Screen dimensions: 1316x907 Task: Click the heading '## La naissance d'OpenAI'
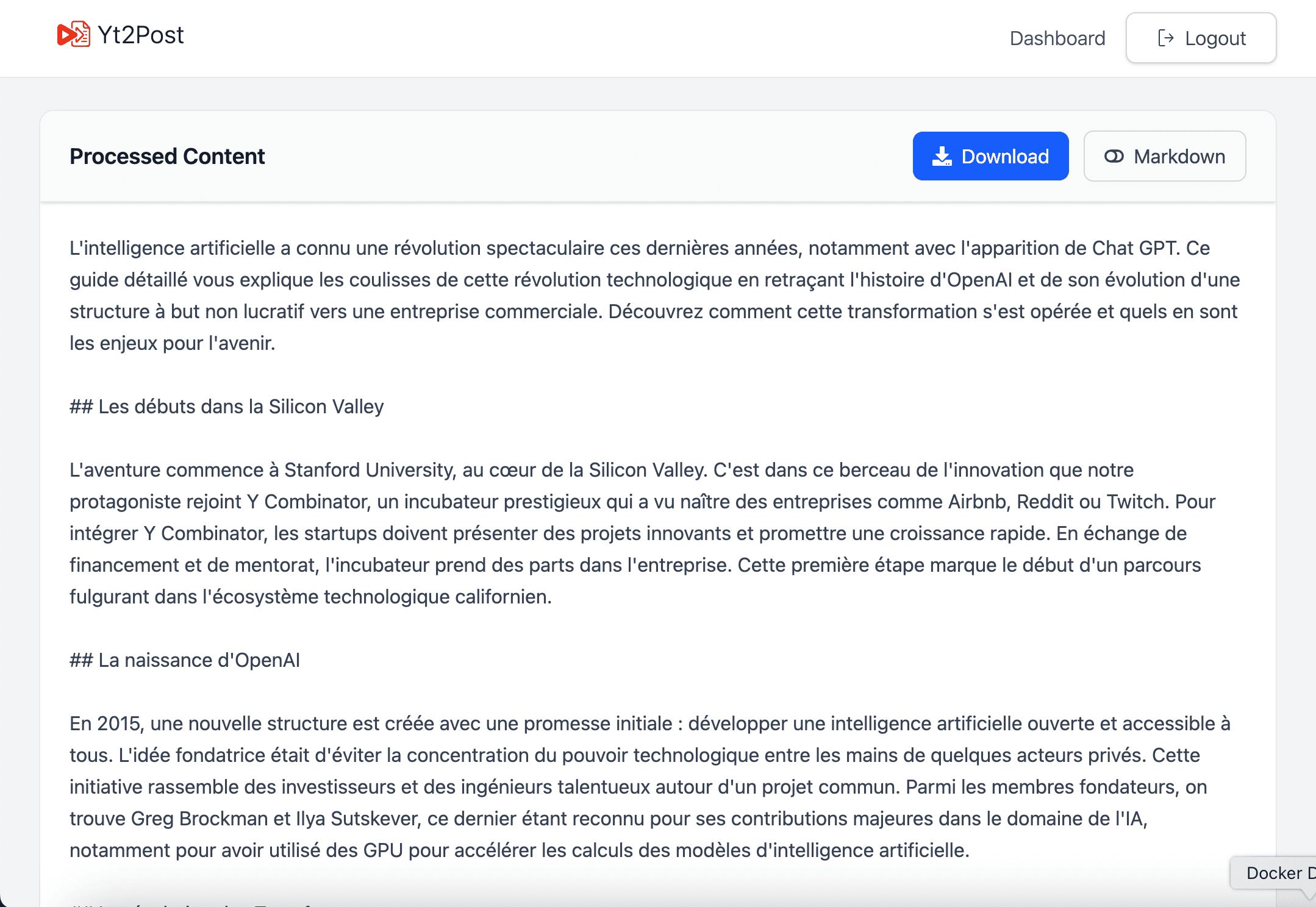click(x=185, y=660)
